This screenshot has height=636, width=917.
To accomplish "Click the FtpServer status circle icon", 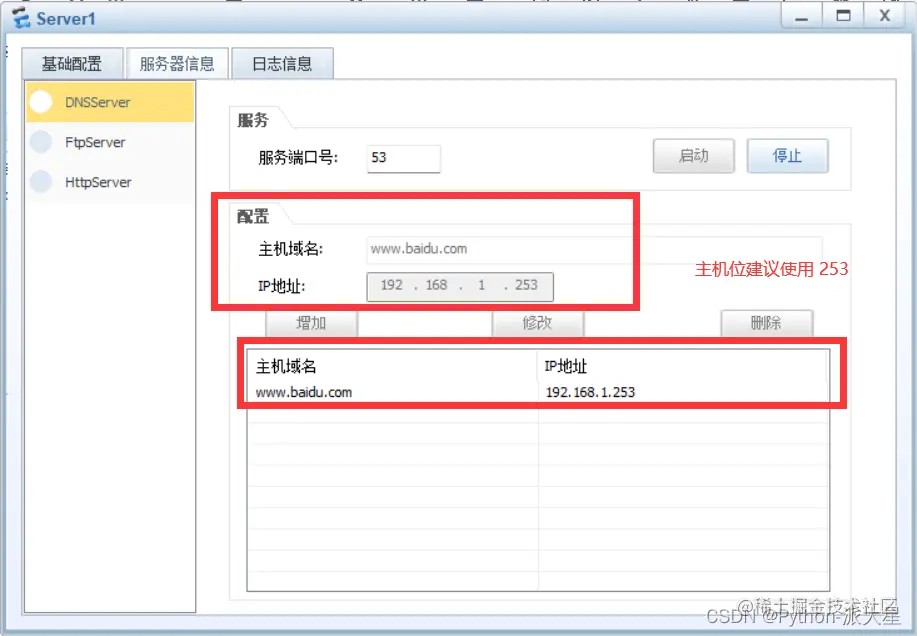I will (x=41, y=141).
